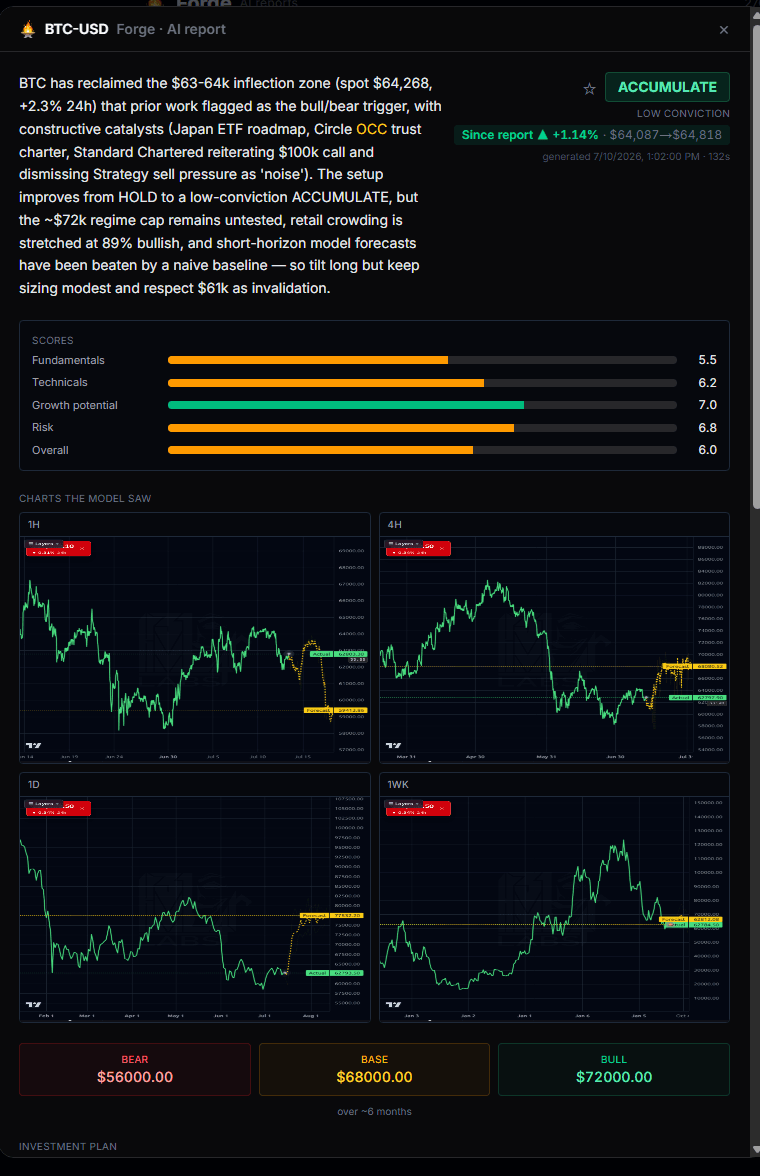Click the INVESTMENT PLAN heading
The height and width of the screenshot is (1176, 760).
[x=68, y=1147]
